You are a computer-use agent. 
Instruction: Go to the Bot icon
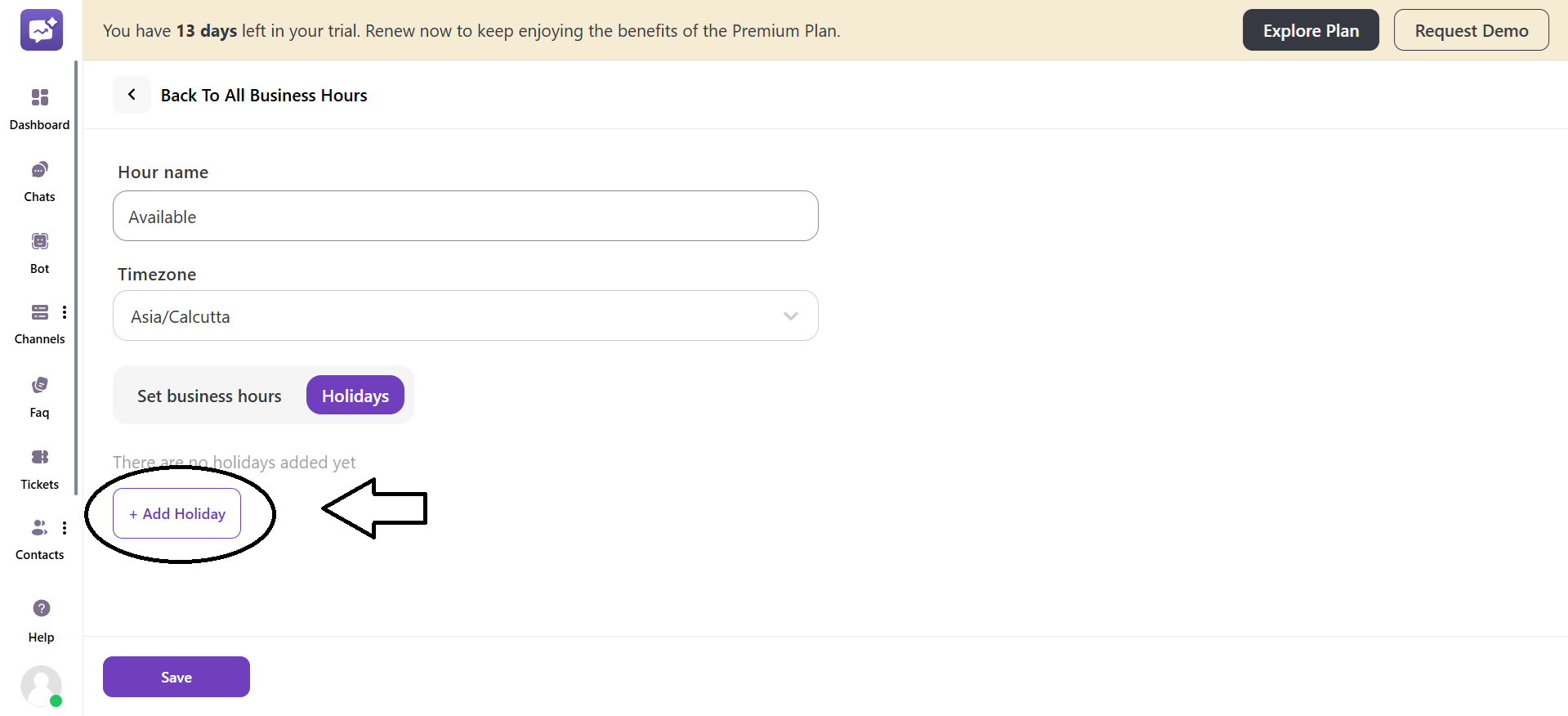coord(39,241)
